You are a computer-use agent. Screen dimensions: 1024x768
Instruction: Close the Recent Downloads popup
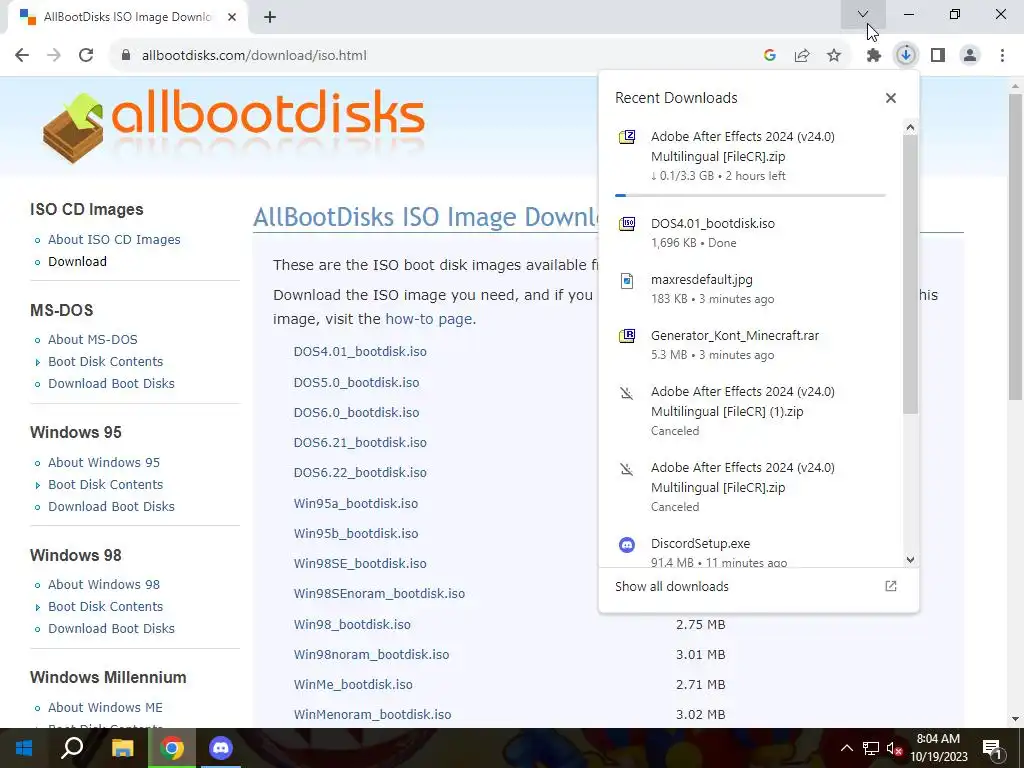pyautogui.click(x=891, y=98)
